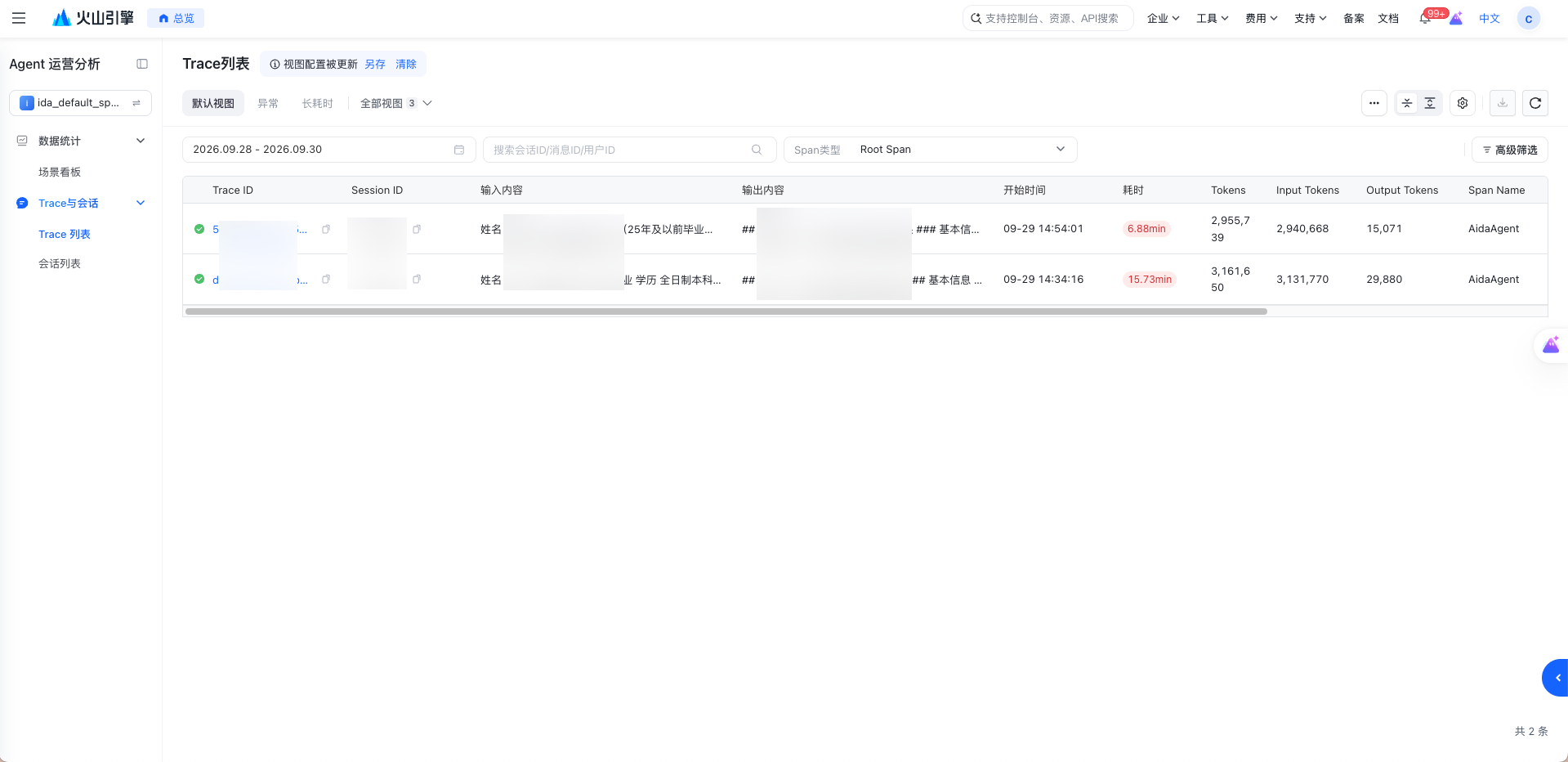Open the more options ellipsis button
Screen dimensions: 1568x762
(1374, 103)
